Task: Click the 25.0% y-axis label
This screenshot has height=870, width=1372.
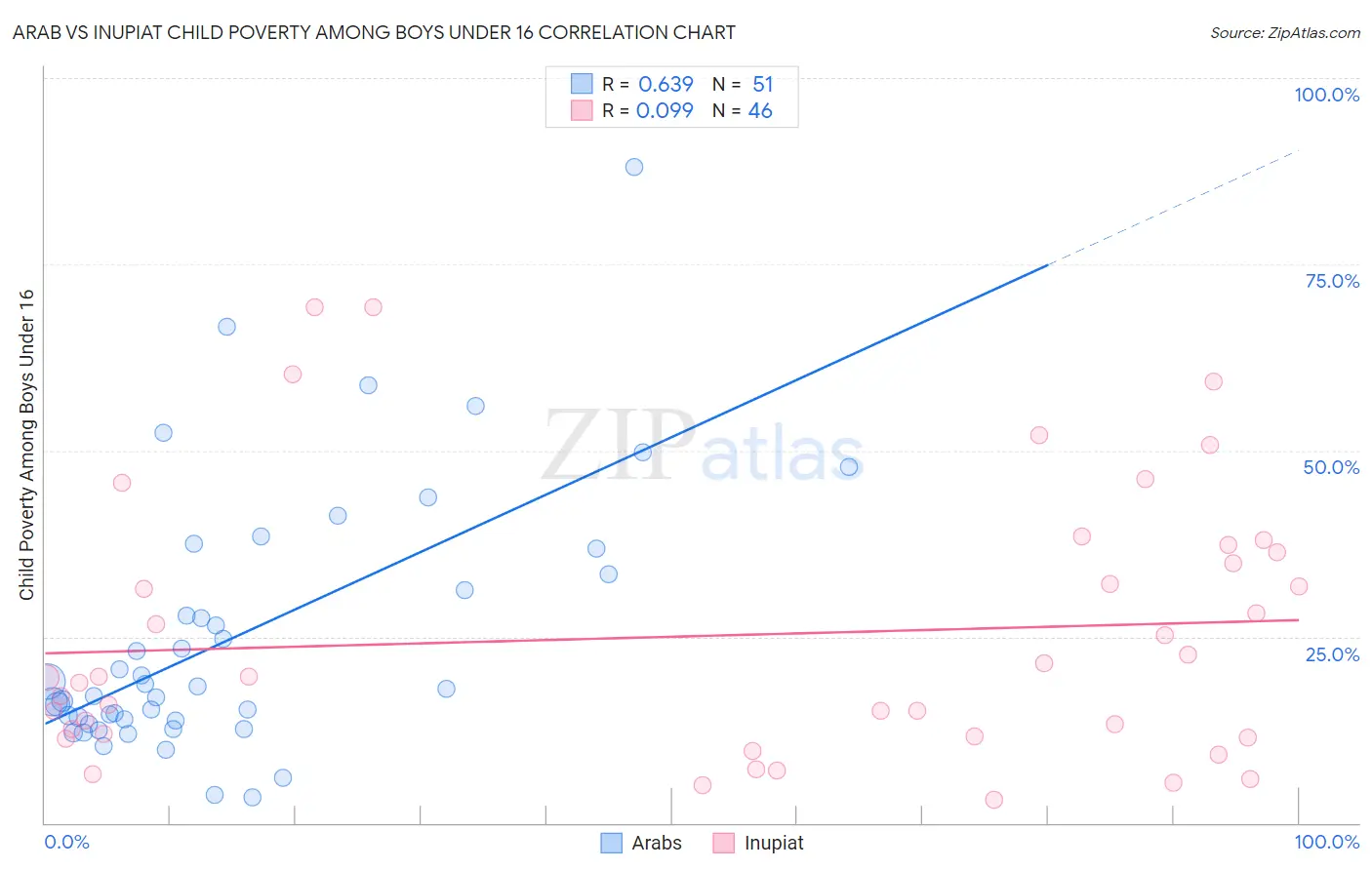Action: tap(1332, 654)
